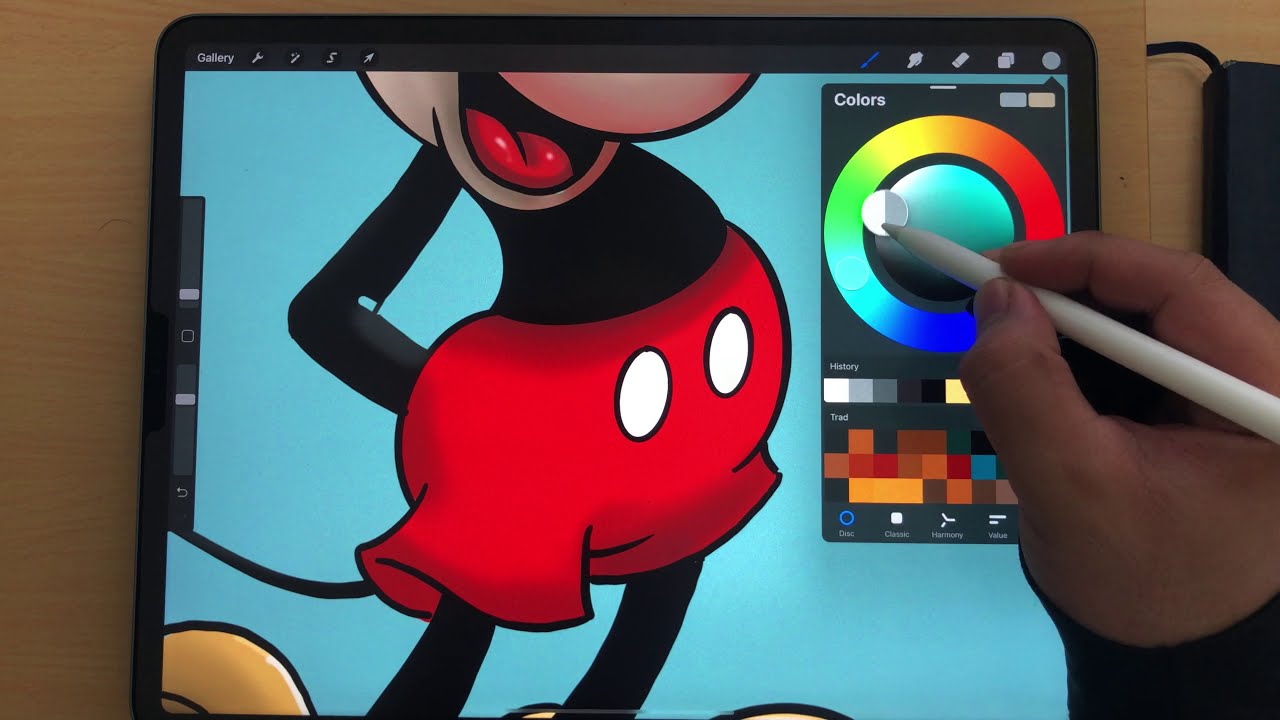Open the Actions wrench menu
This screenshot has height=720, width=1280.
click(x=257, y=58)
